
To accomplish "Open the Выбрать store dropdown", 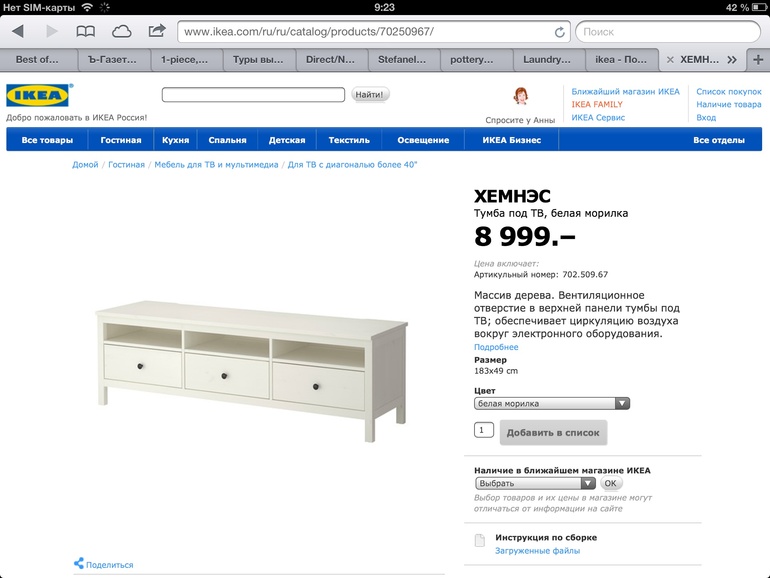I will point(535,483).
